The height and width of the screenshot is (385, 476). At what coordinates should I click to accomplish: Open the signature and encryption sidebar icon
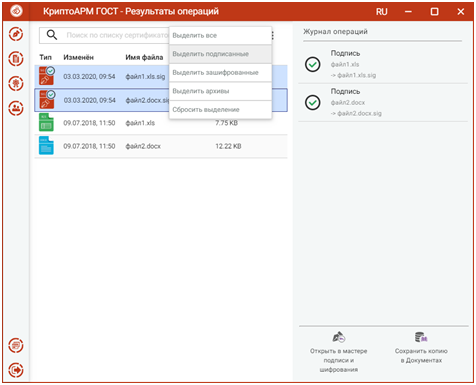[x=16, y=34]
